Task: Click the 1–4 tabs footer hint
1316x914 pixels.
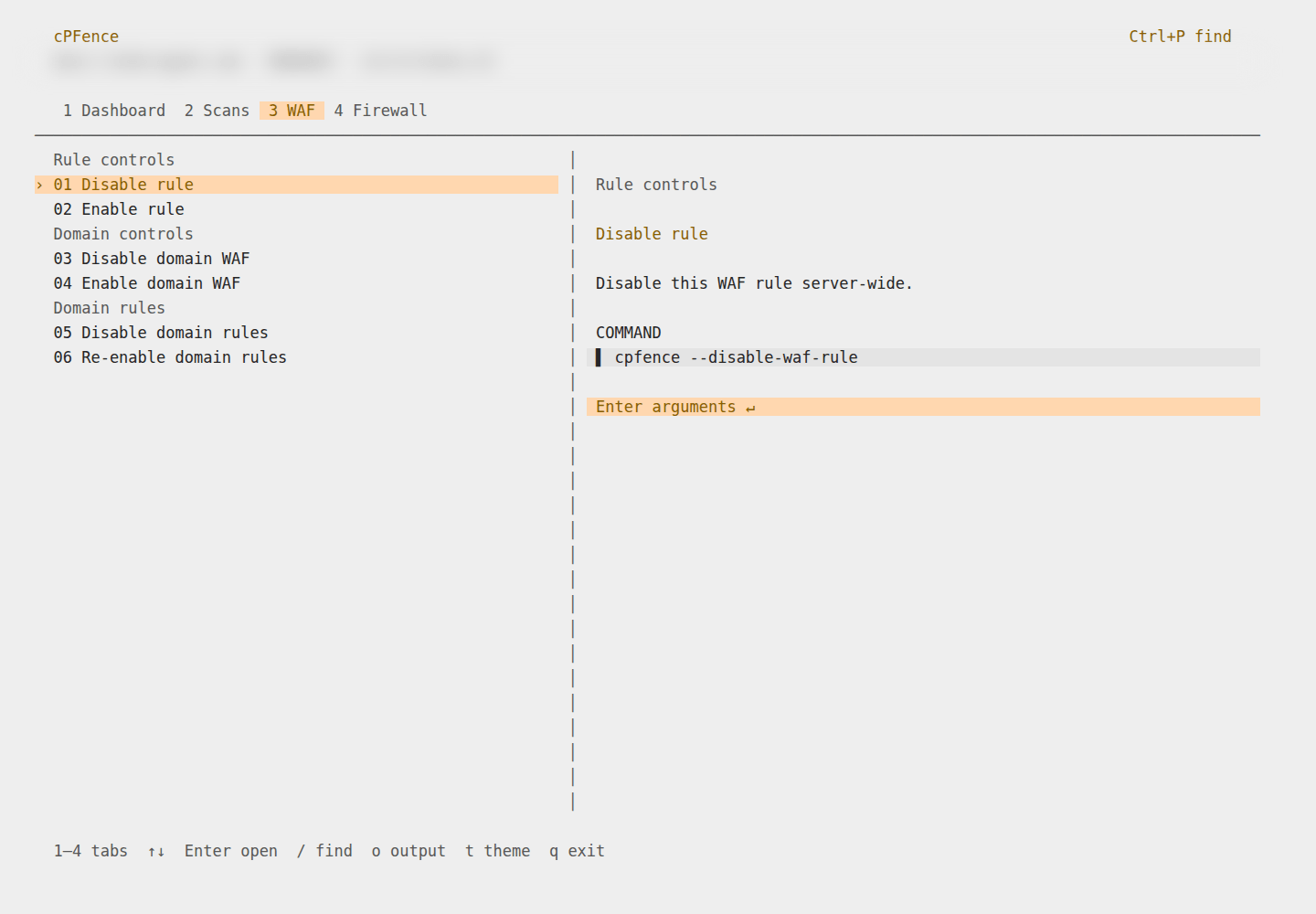Action: click(90, 851)
